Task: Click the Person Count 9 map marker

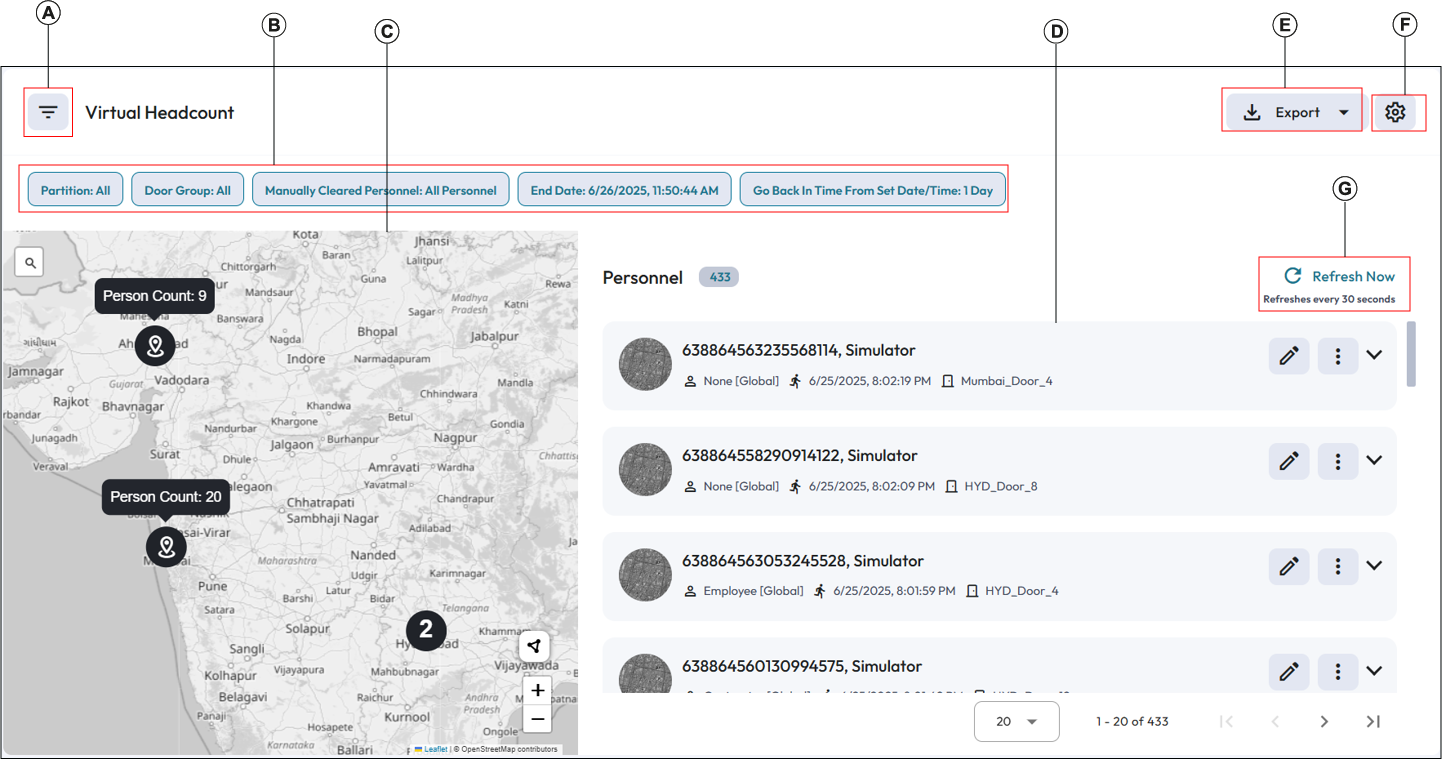Action: click(x=155, y=346)
